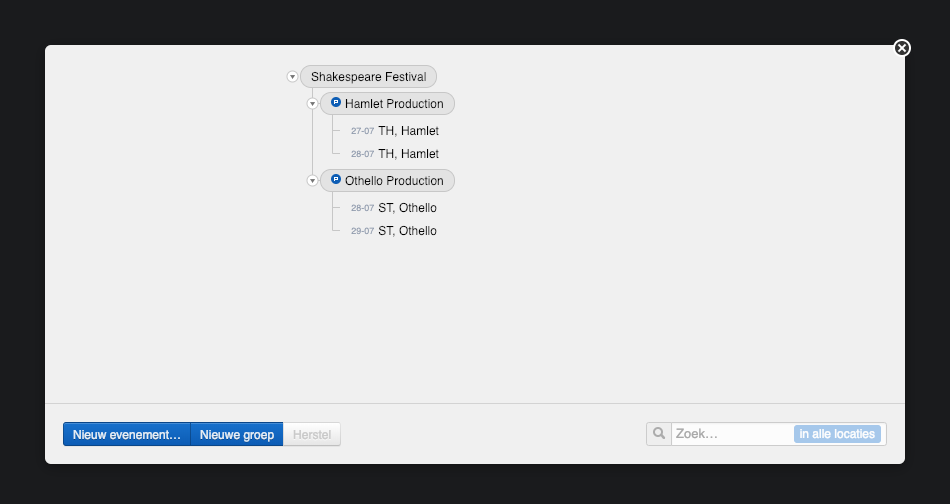Collapse the Hamlet Production node
The width and height of the screenshot is (950, 504).
coord(312,104)
